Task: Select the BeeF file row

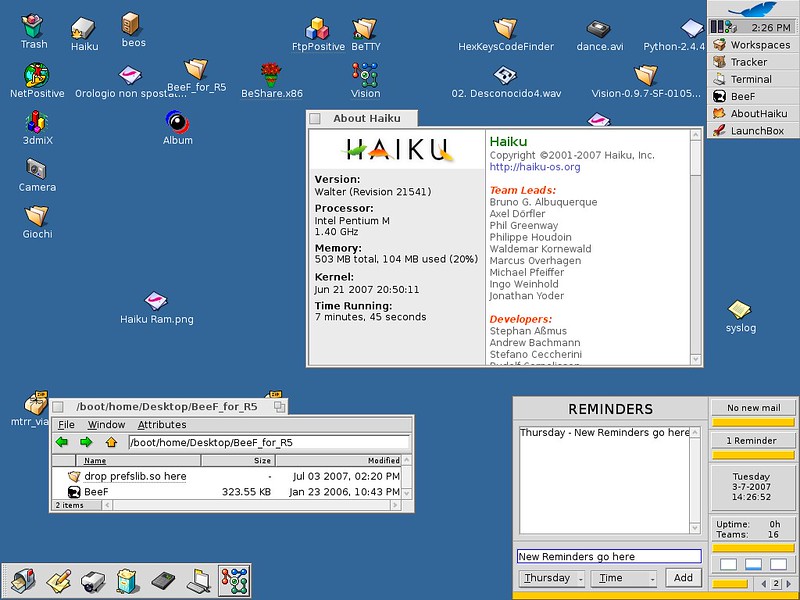Action: (x=227, y=492)
